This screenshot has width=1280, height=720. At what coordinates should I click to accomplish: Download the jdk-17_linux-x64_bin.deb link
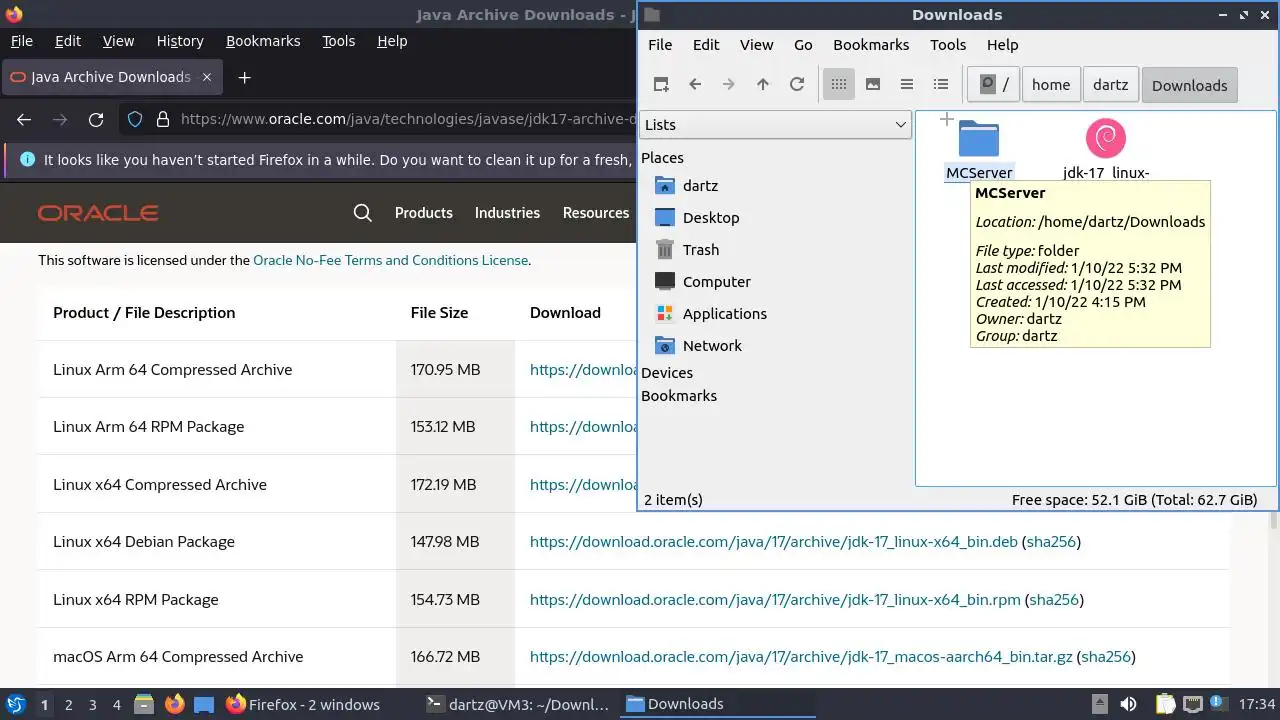(774, 542)
